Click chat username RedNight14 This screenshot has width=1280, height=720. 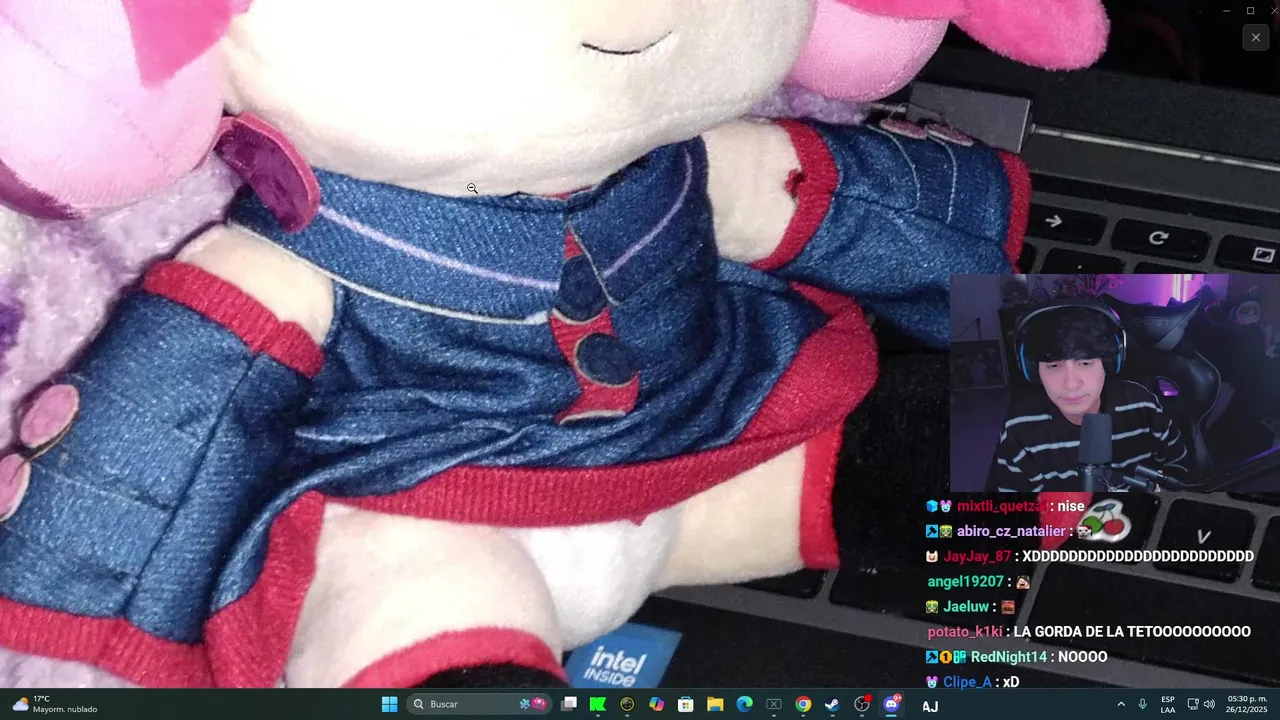1009,656
